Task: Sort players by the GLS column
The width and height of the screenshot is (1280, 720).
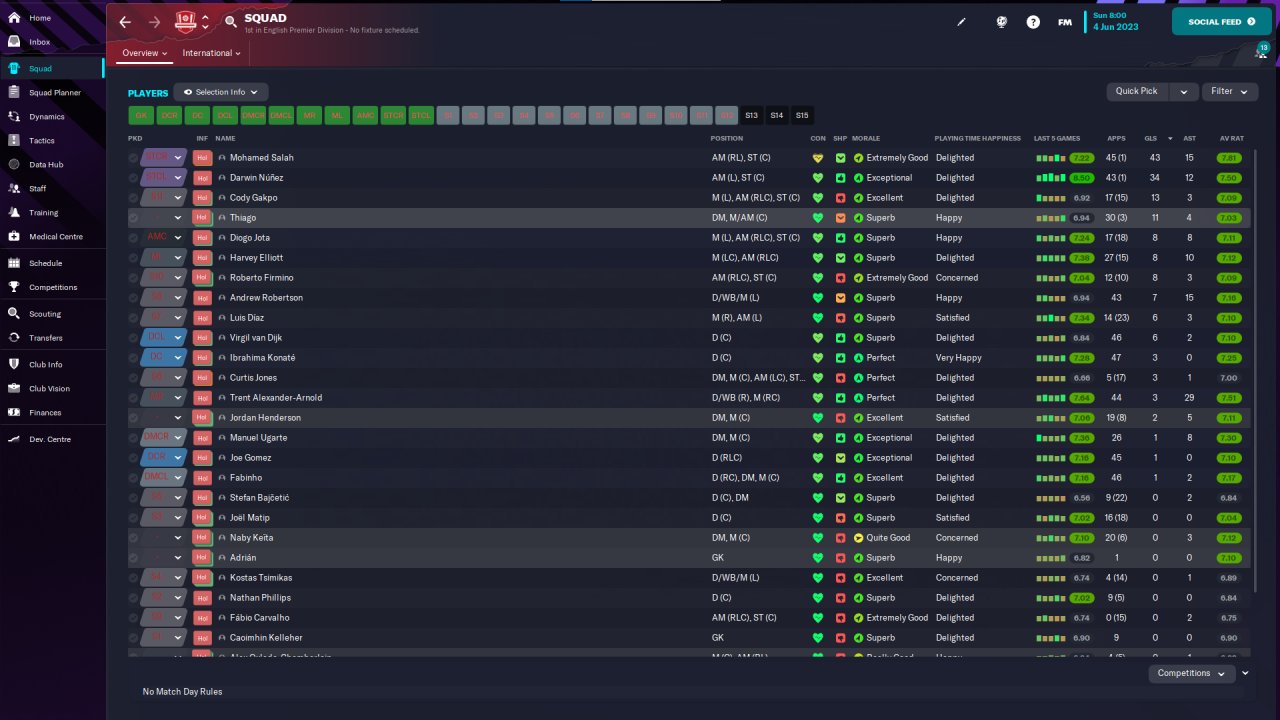Action: (x=1151, y=138)
